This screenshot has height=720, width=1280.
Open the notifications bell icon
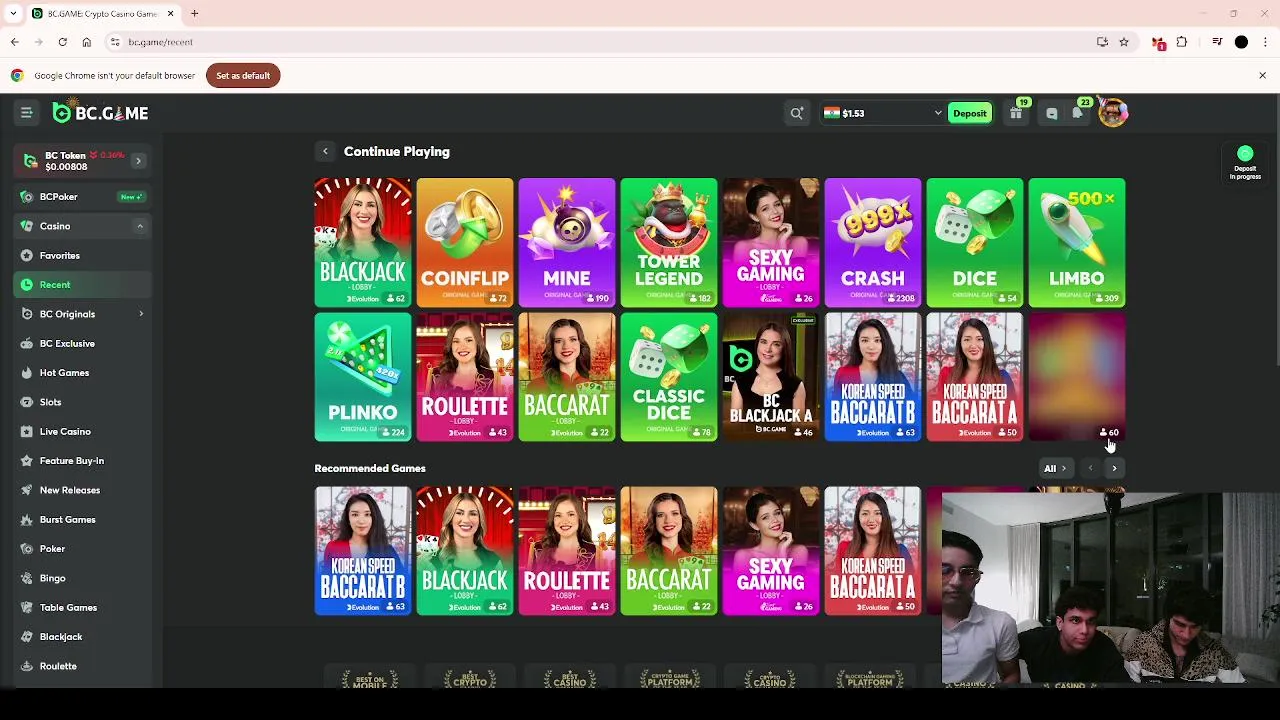click(1078, 113)
